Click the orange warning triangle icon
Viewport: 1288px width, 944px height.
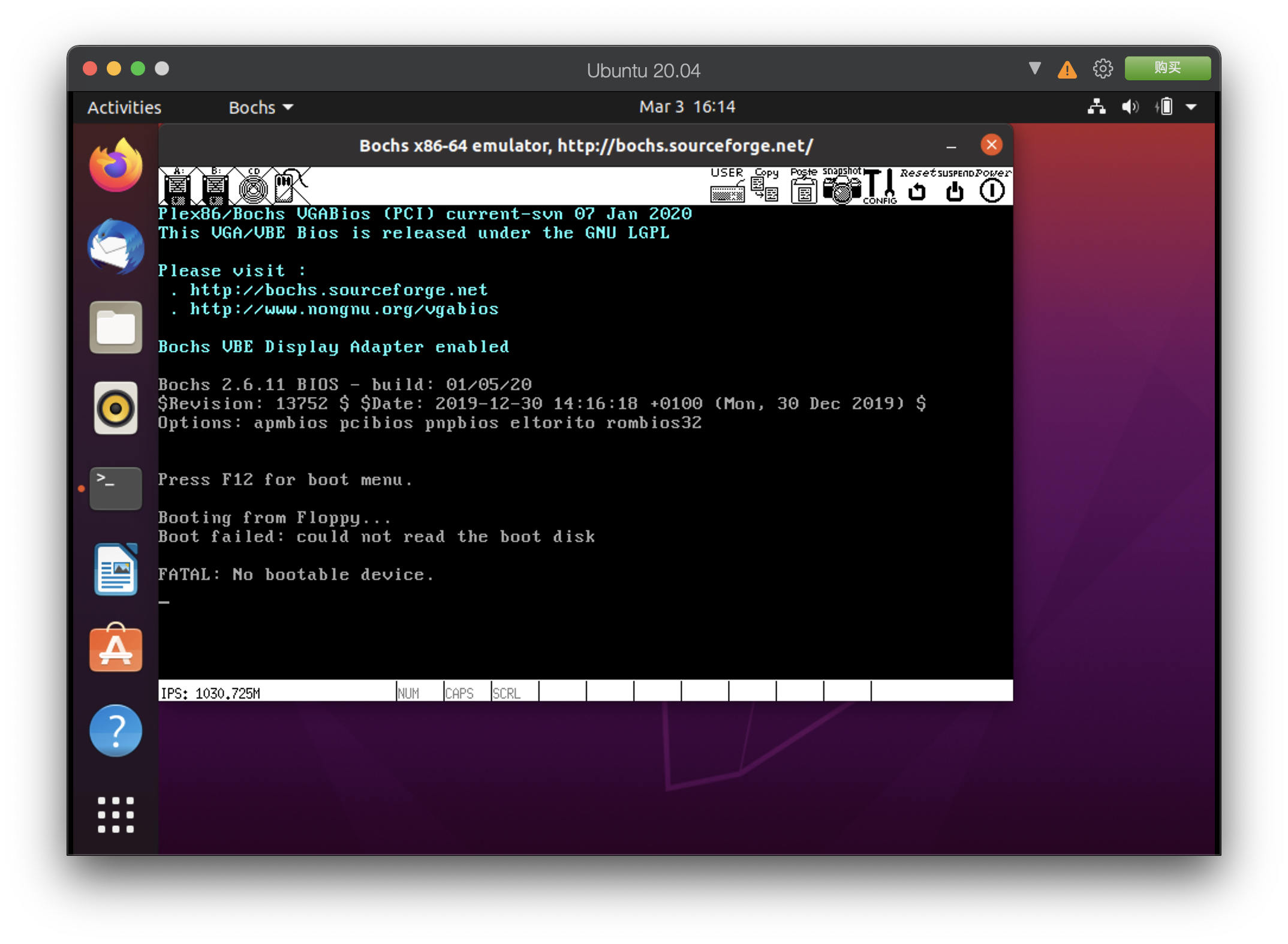coord(1067,70)
